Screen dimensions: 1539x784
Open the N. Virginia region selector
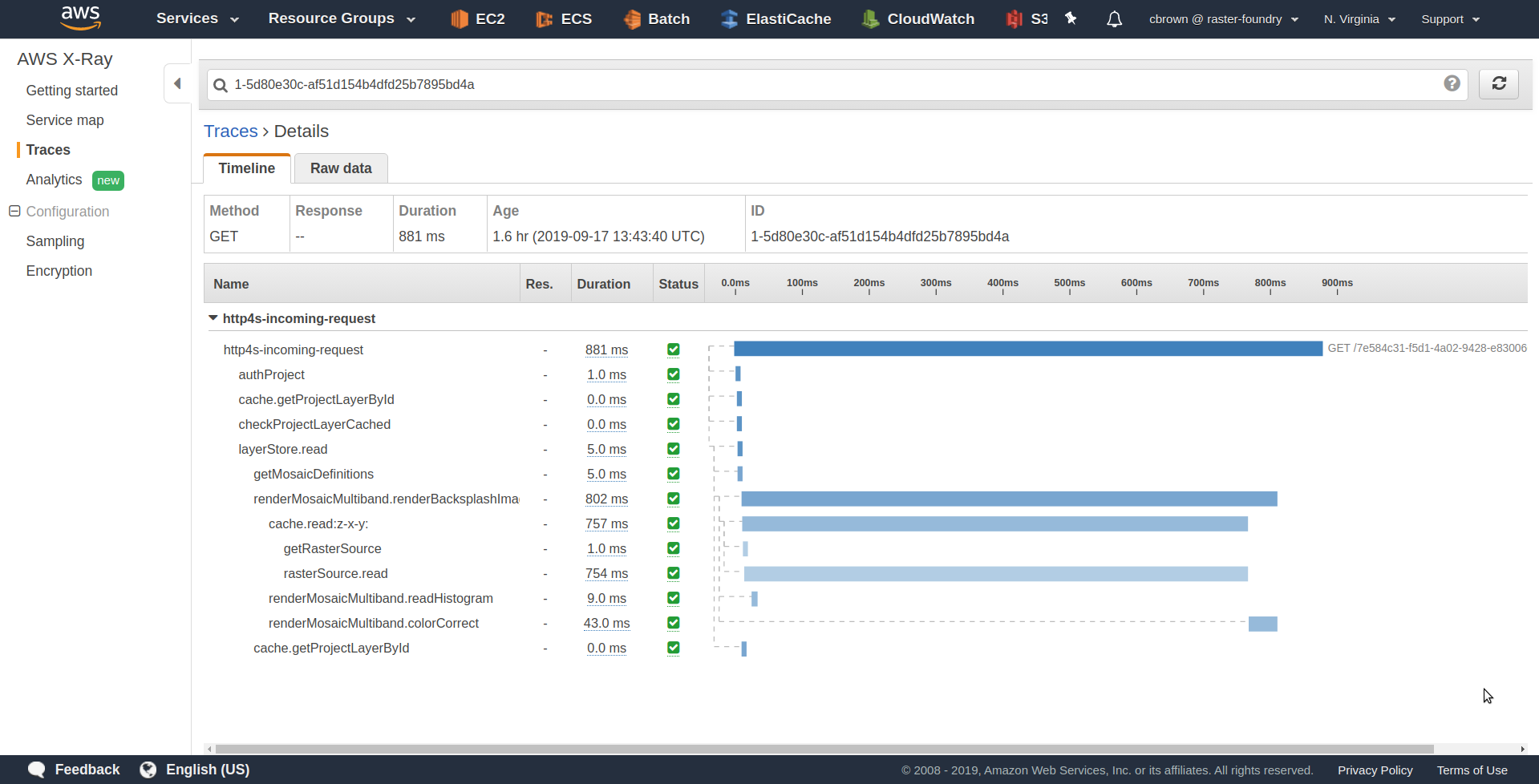(x=1358, y=18)
